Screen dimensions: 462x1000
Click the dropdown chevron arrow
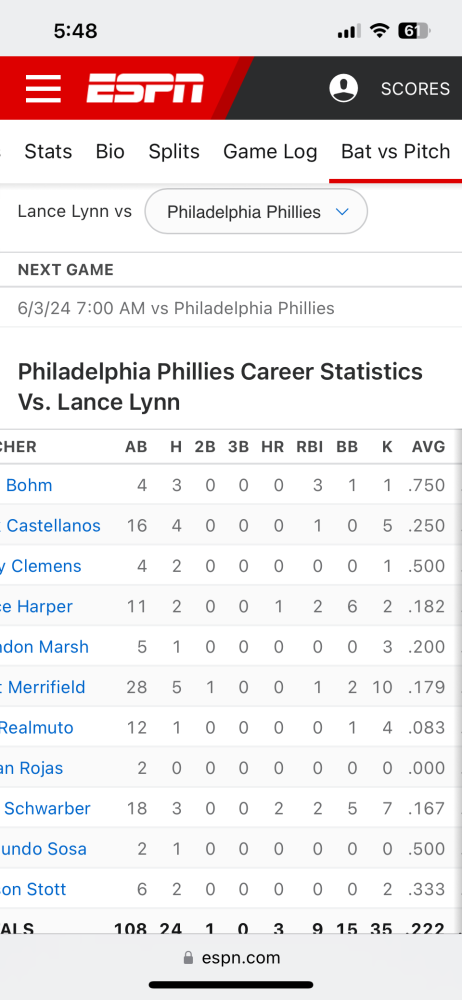(342, 212)
